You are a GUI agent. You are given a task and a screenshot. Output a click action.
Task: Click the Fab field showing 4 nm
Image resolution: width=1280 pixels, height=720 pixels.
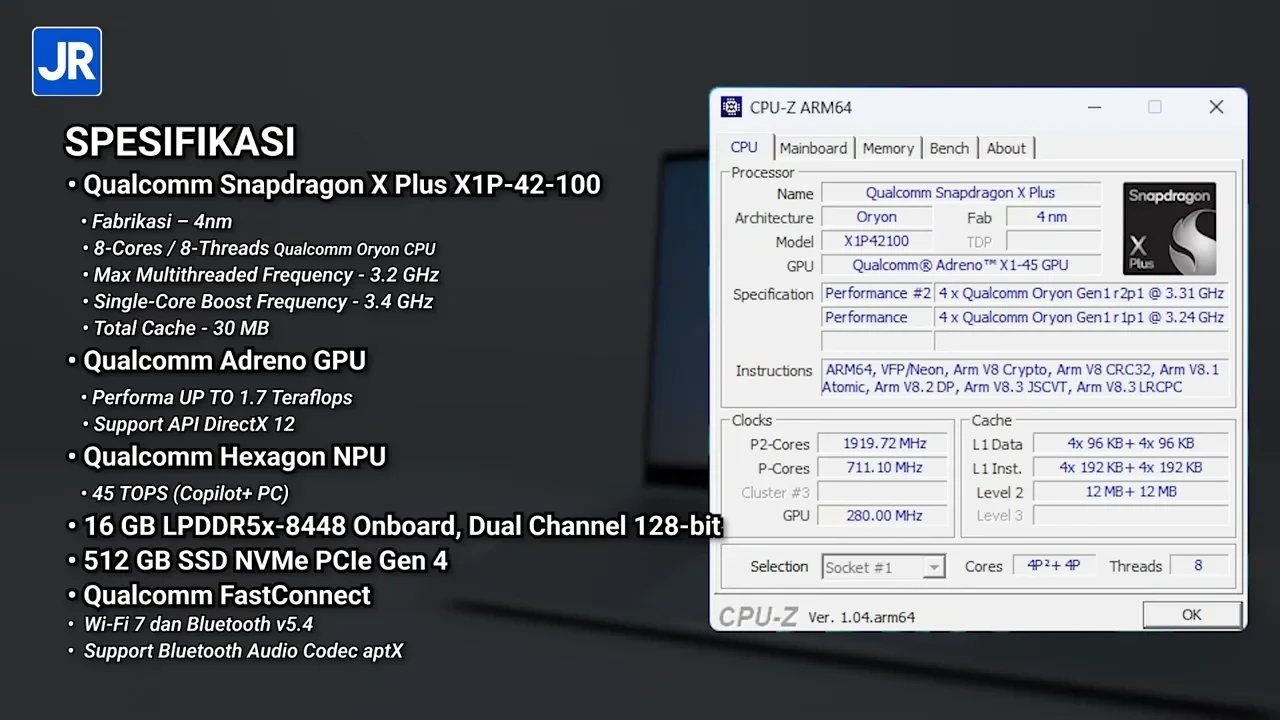point(1052,217)
